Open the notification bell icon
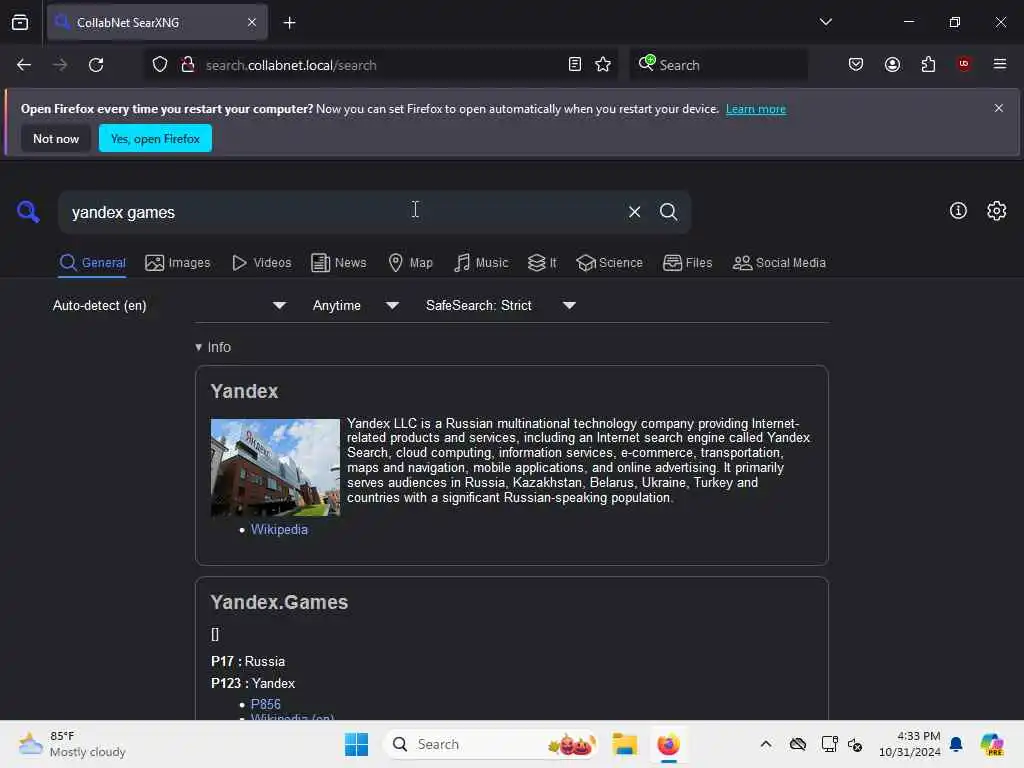The width and height of the screenshot is (1024, 768). pyautogui.click(x=956, y=744)
